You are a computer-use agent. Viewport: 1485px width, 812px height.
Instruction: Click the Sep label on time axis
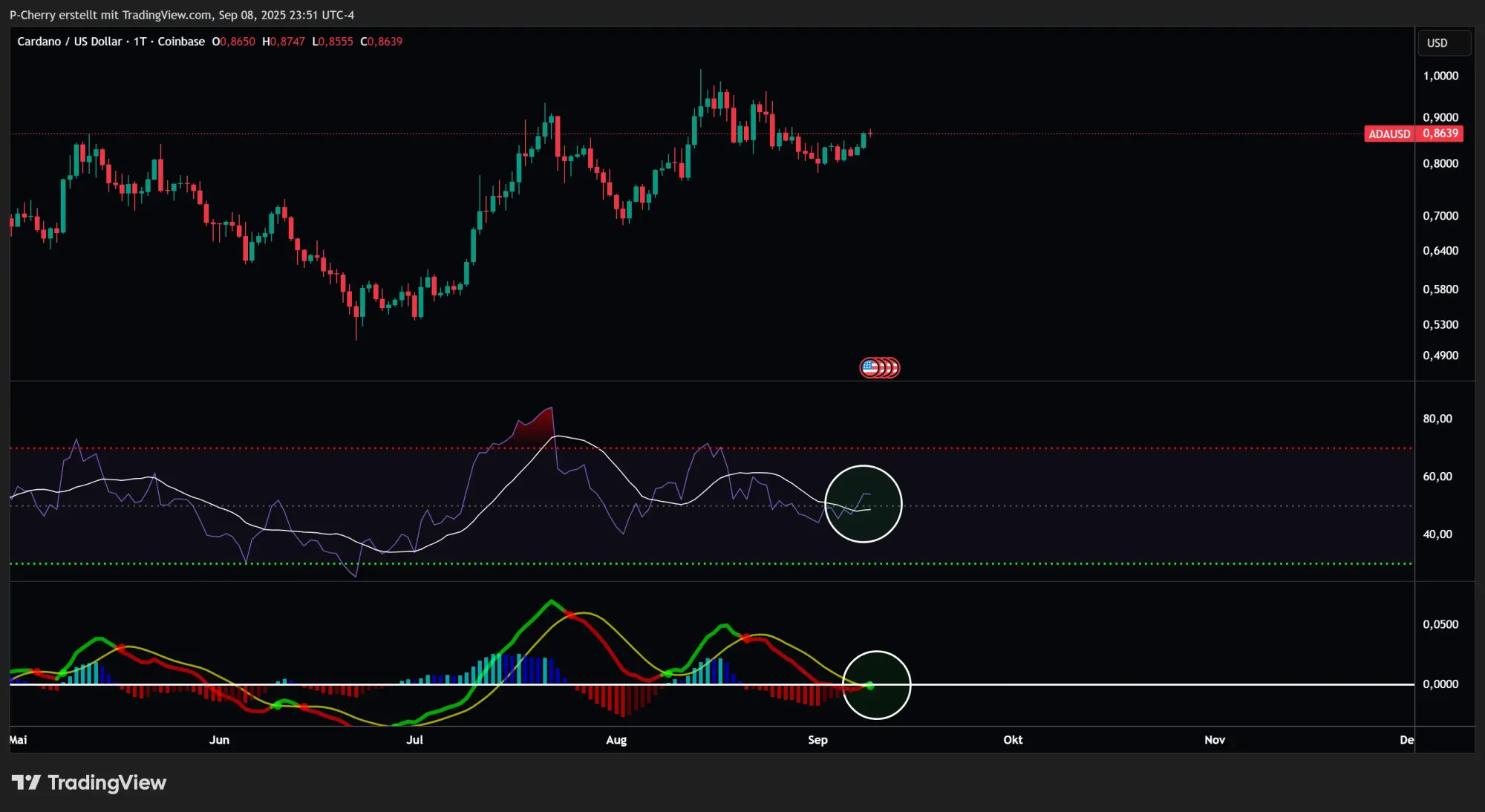(x=817, y=740)
